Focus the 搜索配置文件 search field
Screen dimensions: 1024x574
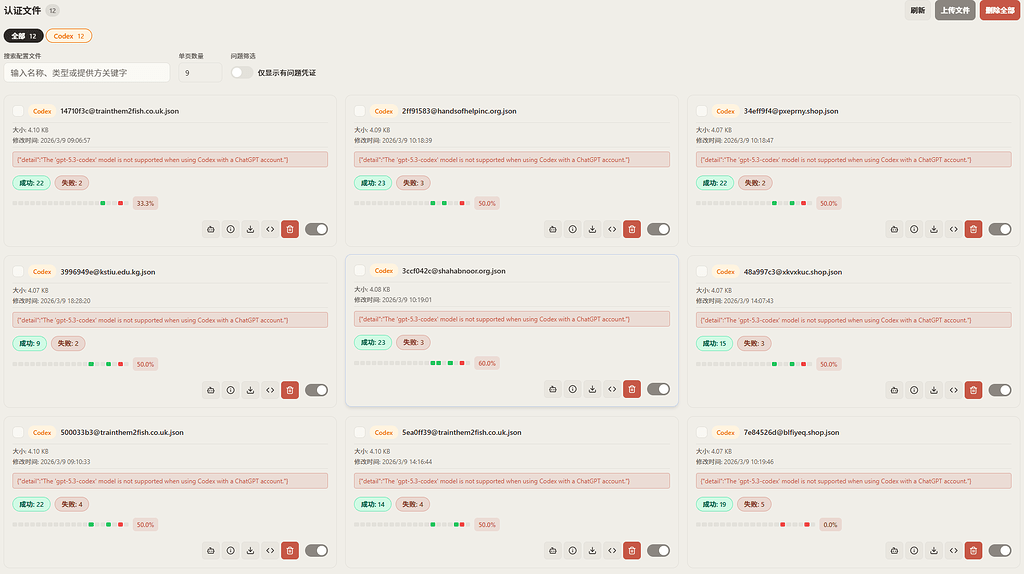point(87,72)
